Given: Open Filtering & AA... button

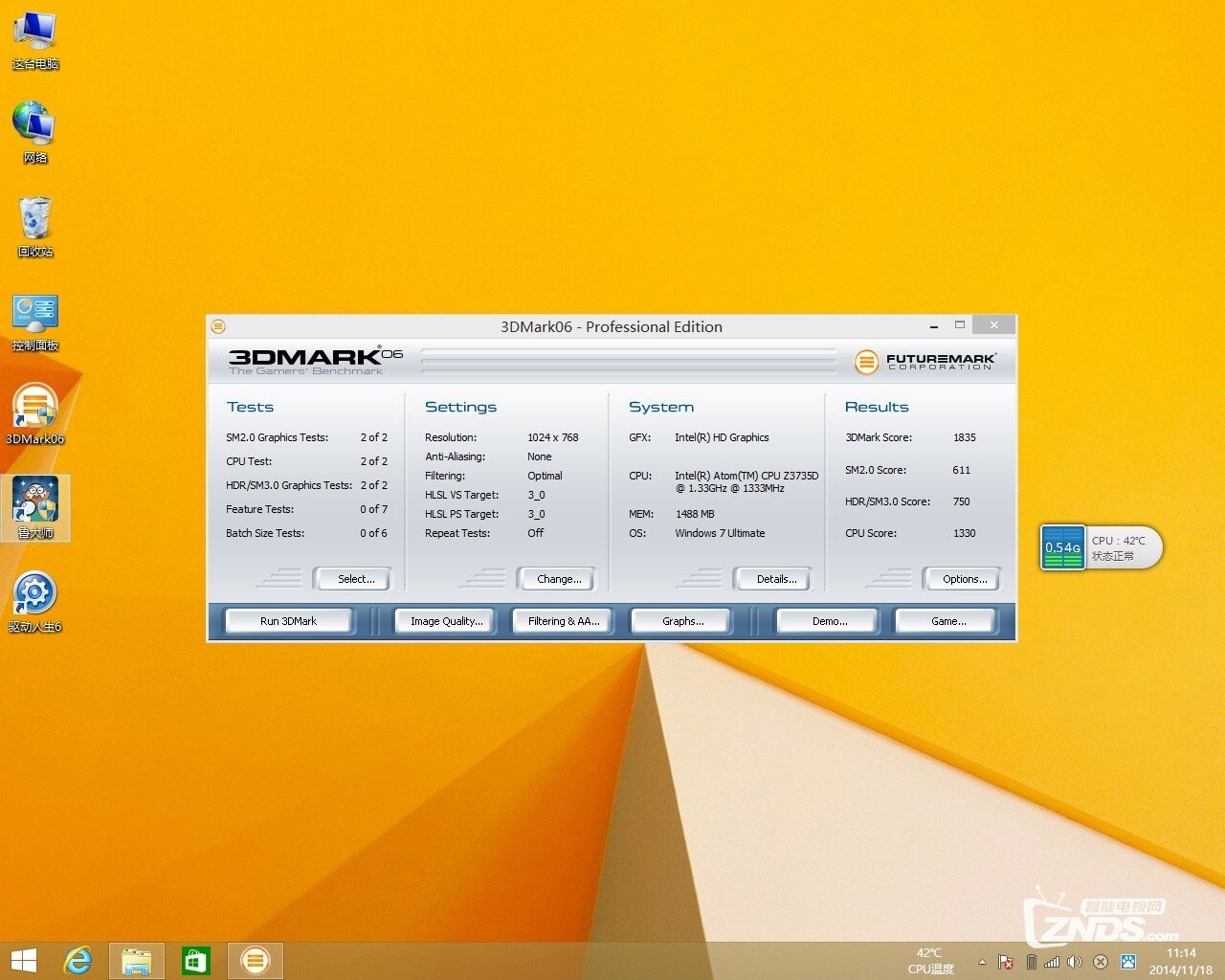Looking at the screenshot, I should pyautogui.click(x=564, y=621).
